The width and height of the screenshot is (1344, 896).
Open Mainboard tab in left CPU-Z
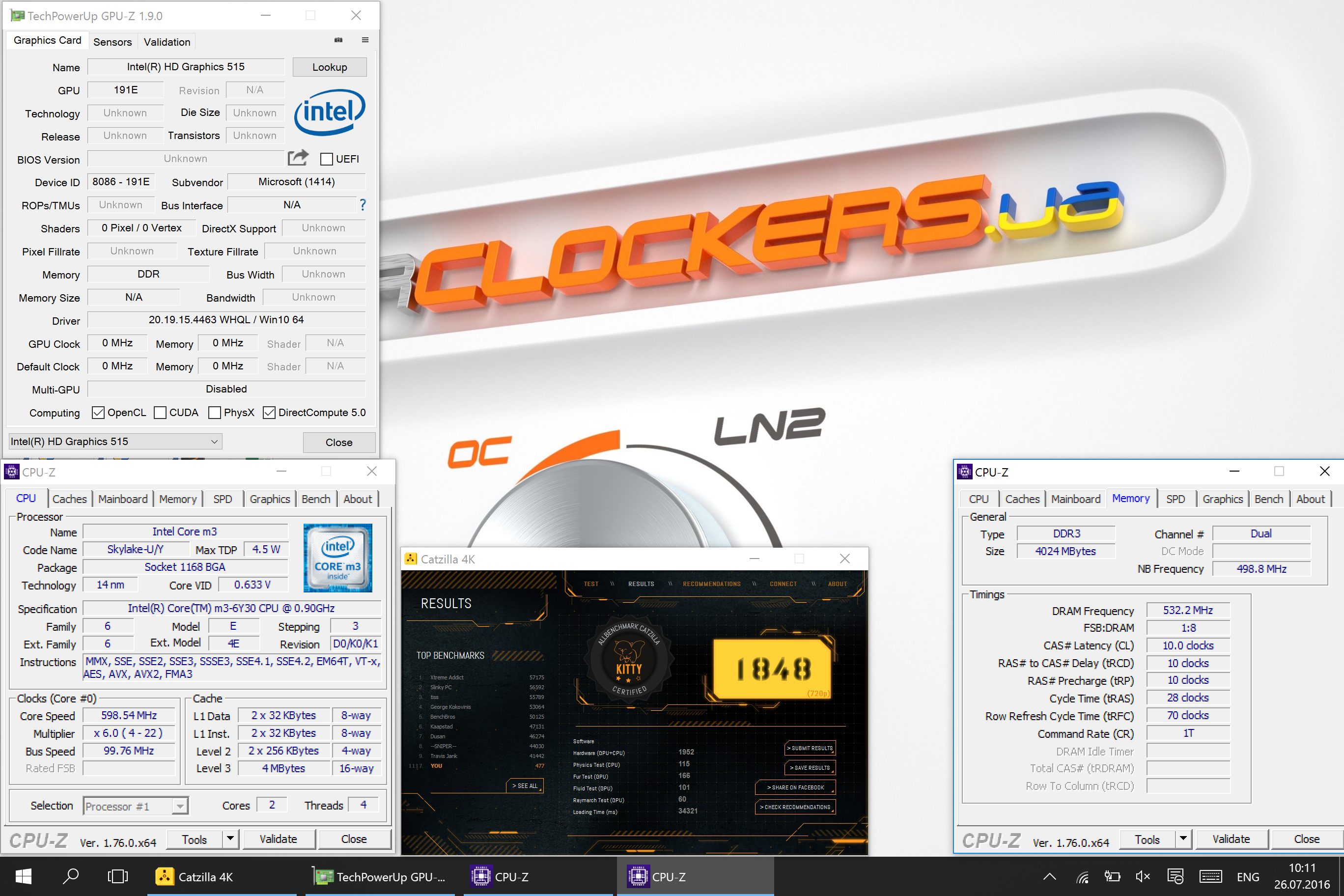tap(123, 499)
